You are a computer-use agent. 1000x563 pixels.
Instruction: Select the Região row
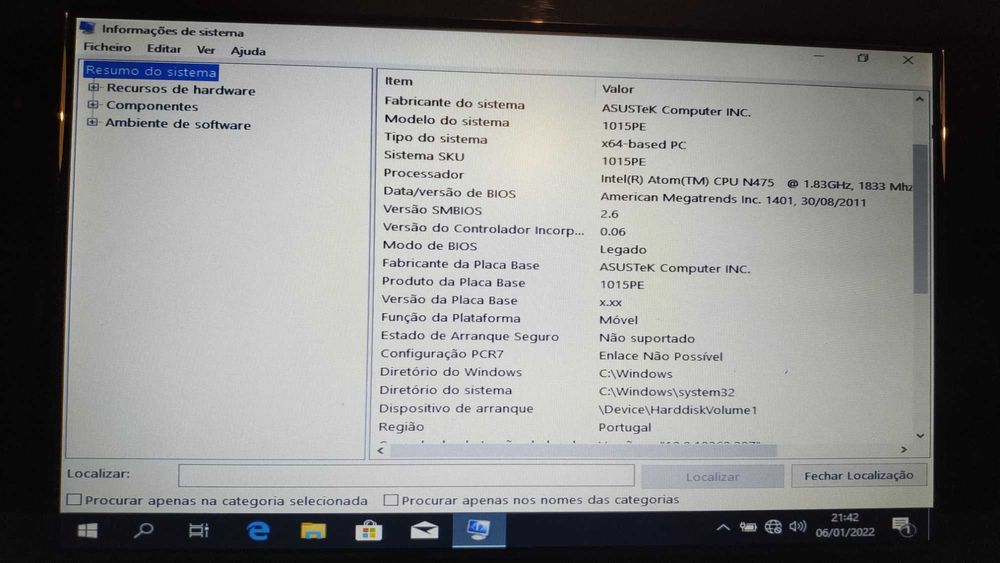tap(646, 427)
